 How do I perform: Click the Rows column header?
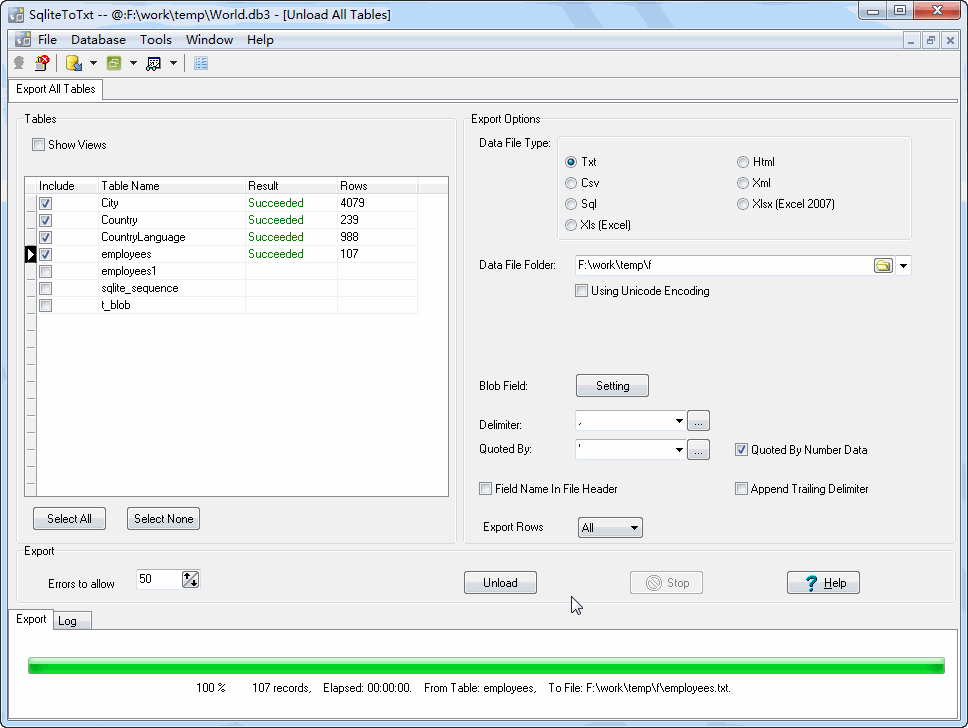coord(377,186)
